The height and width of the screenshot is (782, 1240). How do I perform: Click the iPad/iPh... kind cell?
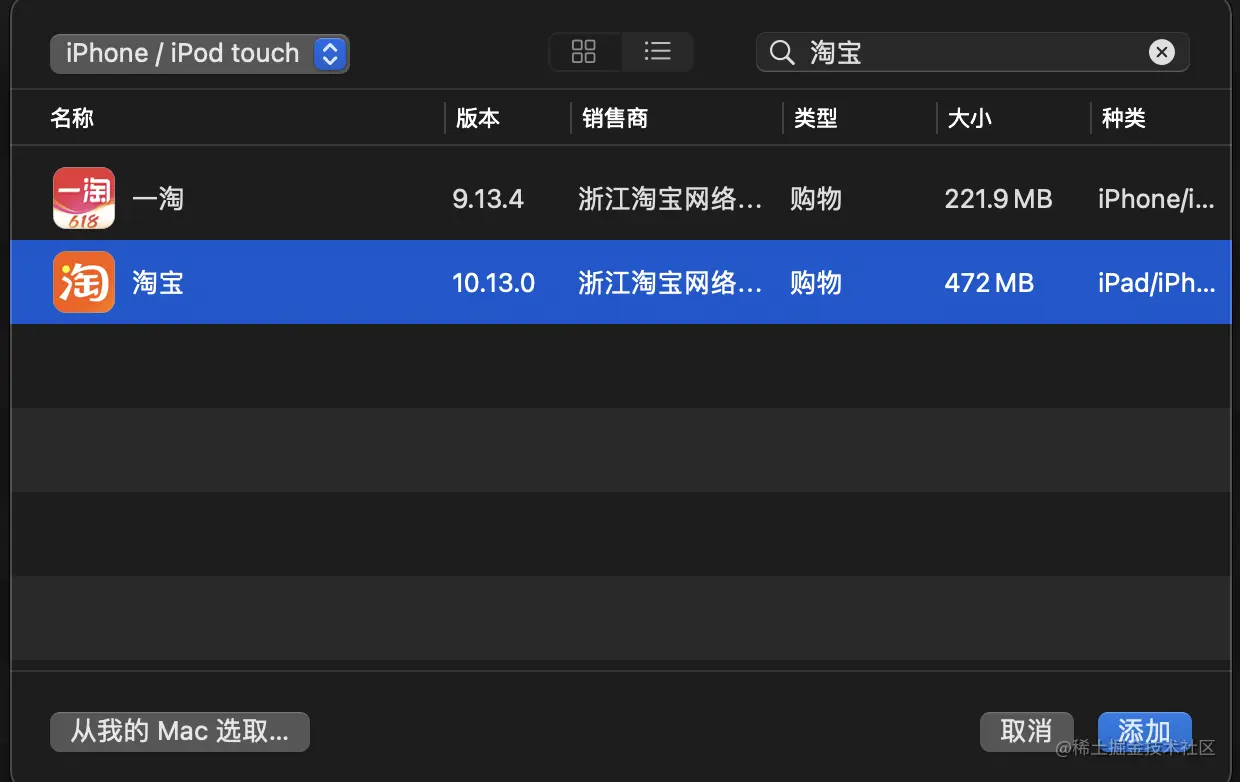point(1157,283)
